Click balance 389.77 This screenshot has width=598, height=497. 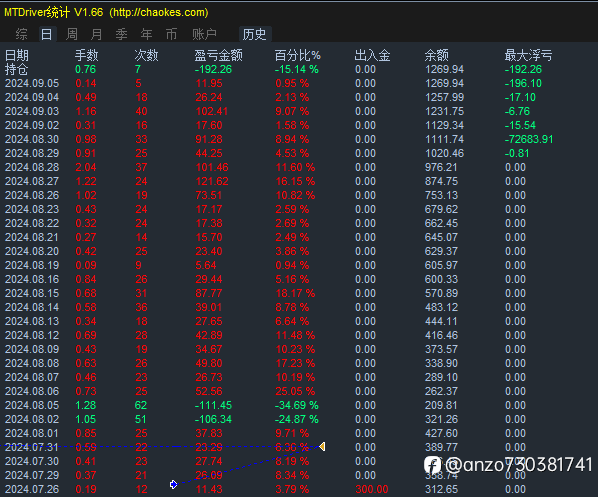pyautogui.click(x=441, y=447)
